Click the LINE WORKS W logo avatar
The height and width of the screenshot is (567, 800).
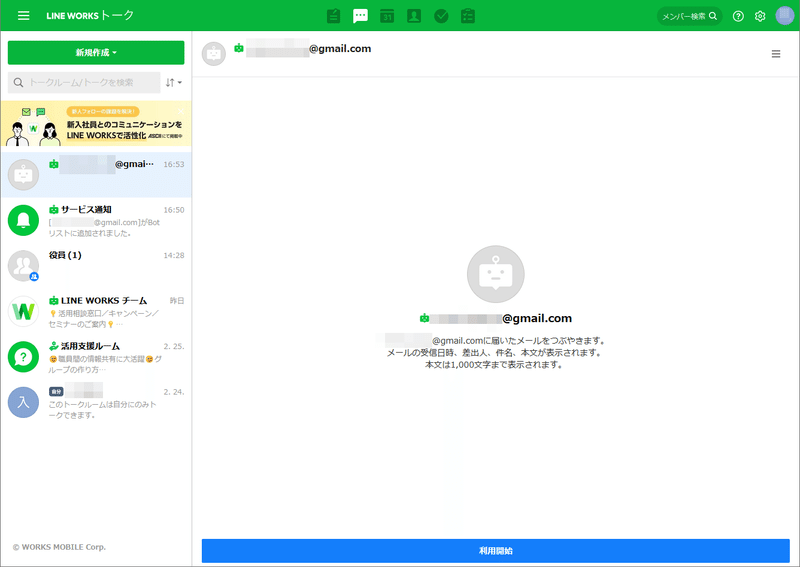23,311
